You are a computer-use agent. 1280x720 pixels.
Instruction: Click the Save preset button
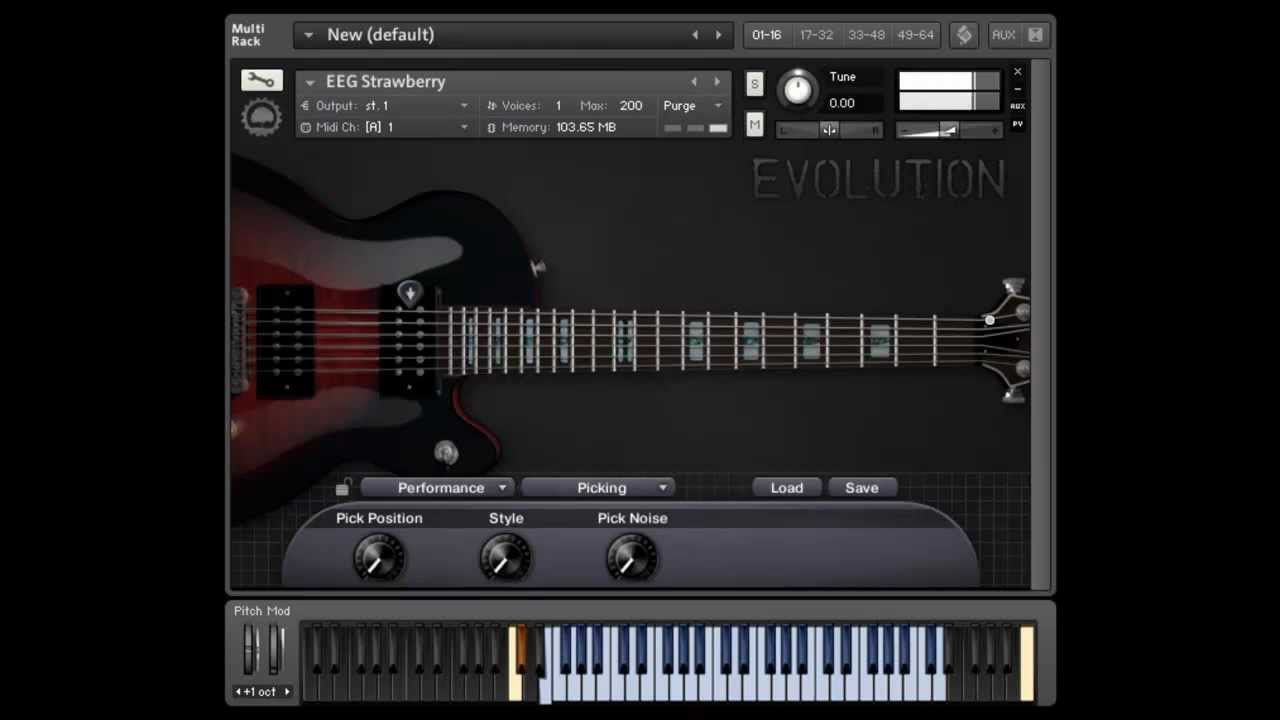coord(862,488)
